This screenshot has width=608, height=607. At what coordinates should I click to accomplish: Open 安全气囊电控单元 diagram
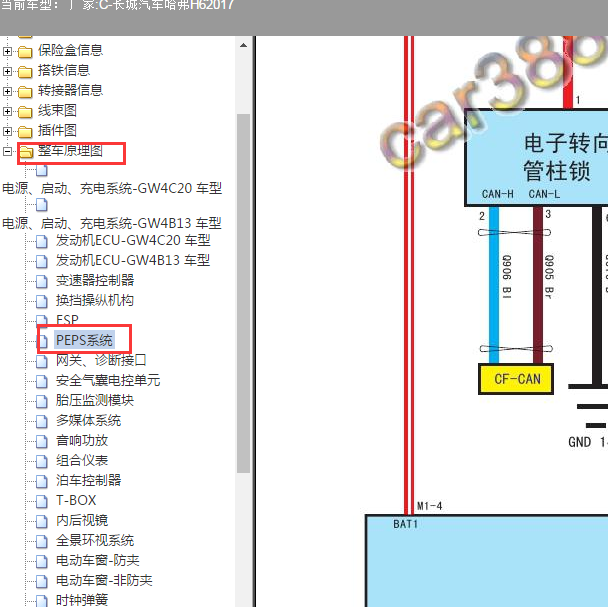tap(108, 380)
